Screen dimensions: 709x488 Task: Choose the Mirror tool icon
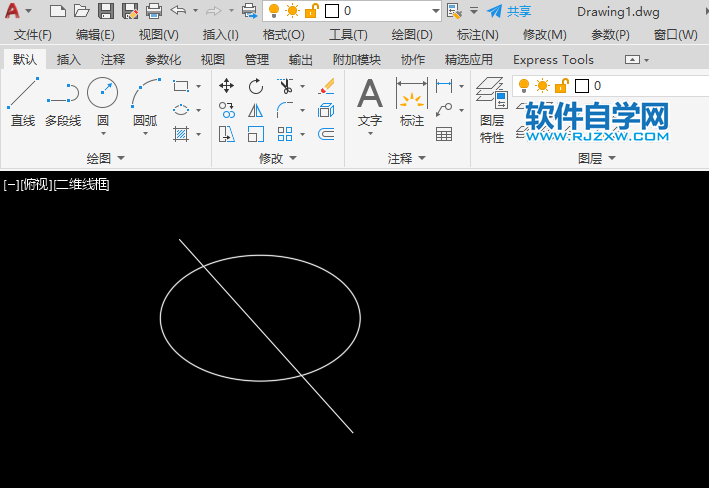tap(256, 110)
